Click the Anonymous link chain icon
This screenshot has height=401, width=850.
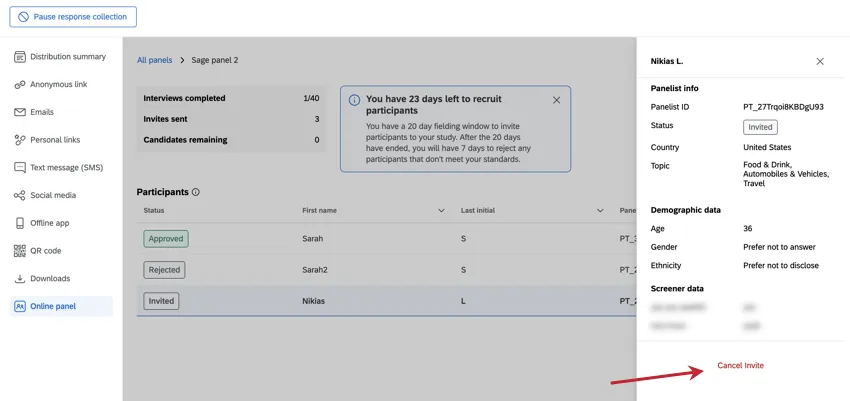pyautogui.click(x=20, y=85)
